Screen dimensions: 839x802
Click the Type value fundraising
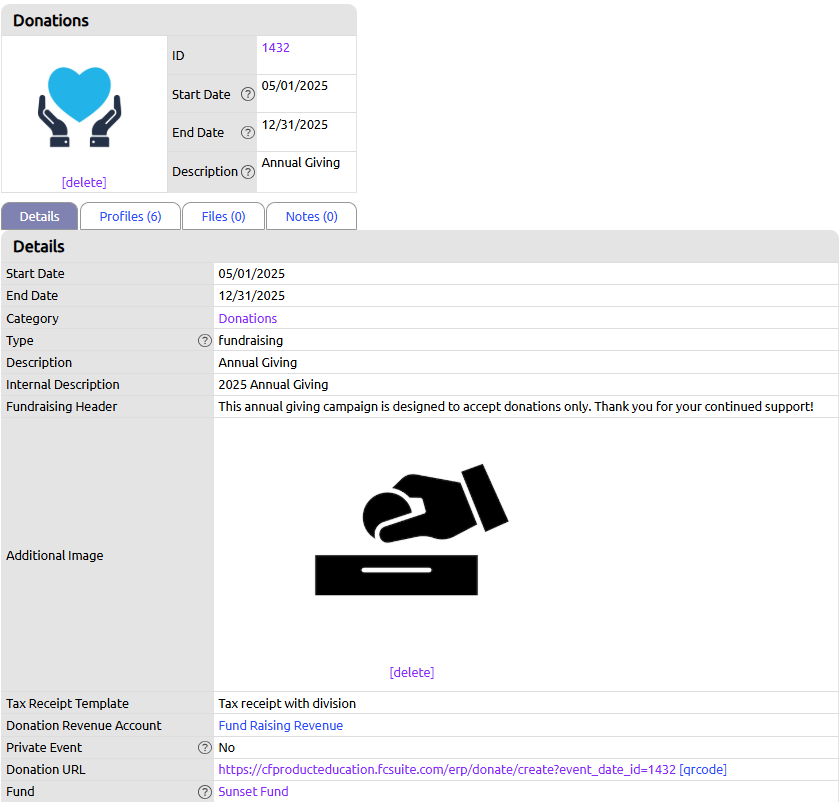coord(250,340)
